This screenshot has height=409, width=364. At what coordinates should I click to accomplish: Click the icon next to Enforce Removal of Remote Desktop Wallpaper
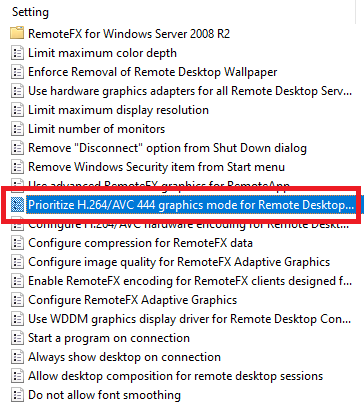(17, 72)
